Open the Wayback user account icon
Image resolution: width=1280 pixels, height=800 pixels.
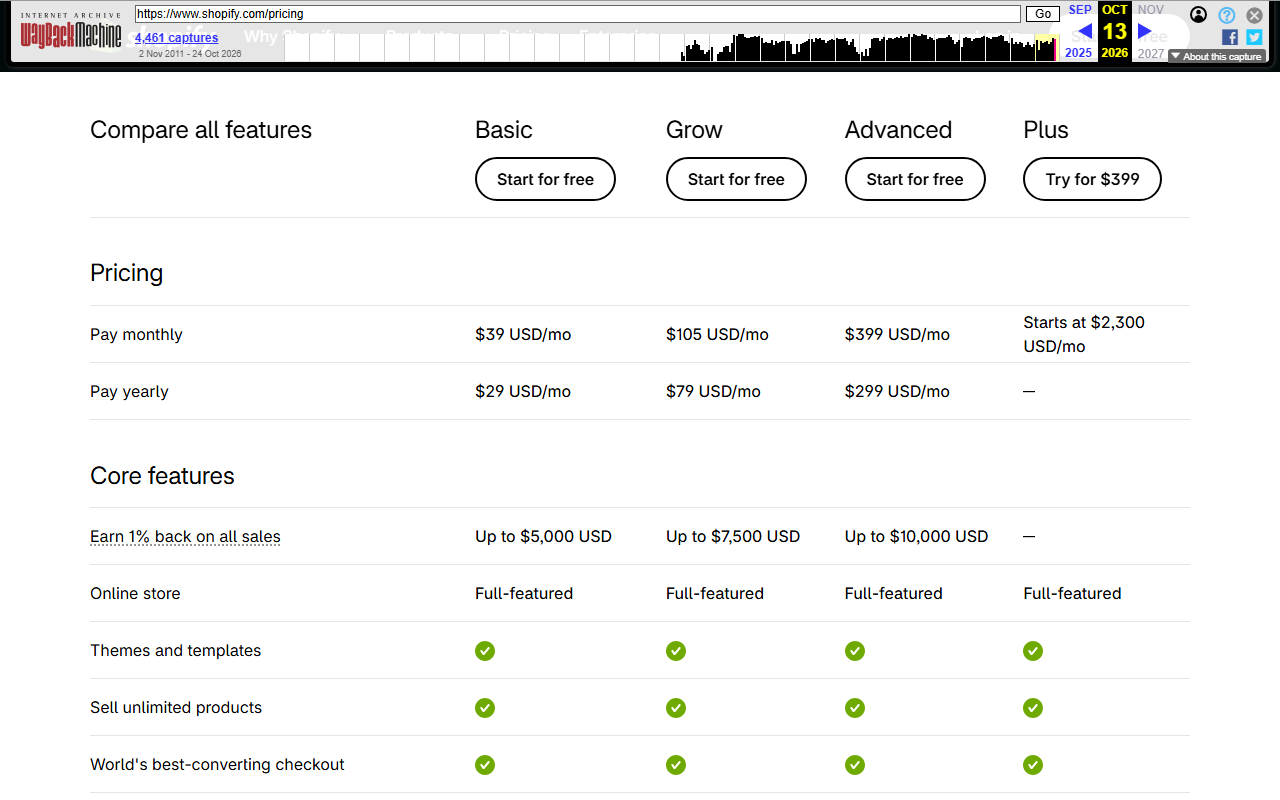(1199, 15)
